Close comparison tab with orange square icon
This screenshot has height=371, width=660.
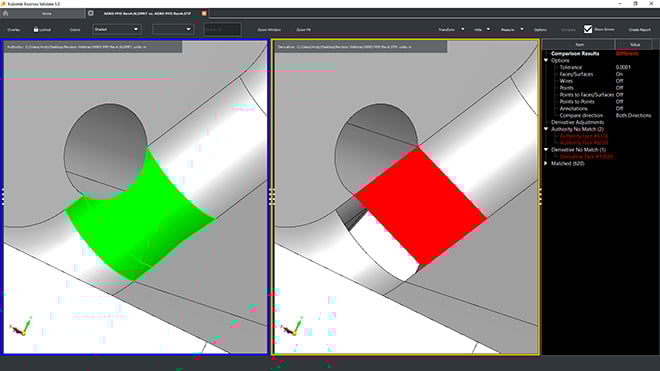[204, 13]
